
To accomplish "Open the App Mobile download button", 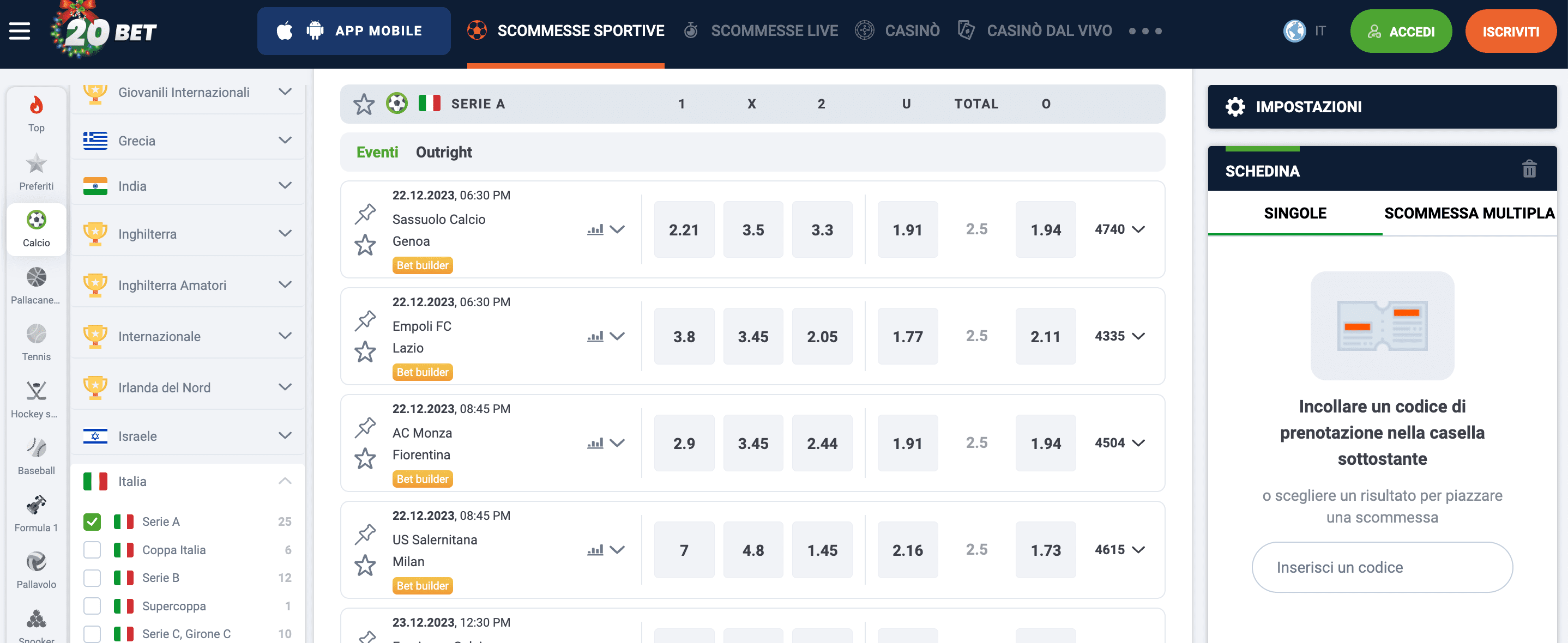I will tap(354, 31).
